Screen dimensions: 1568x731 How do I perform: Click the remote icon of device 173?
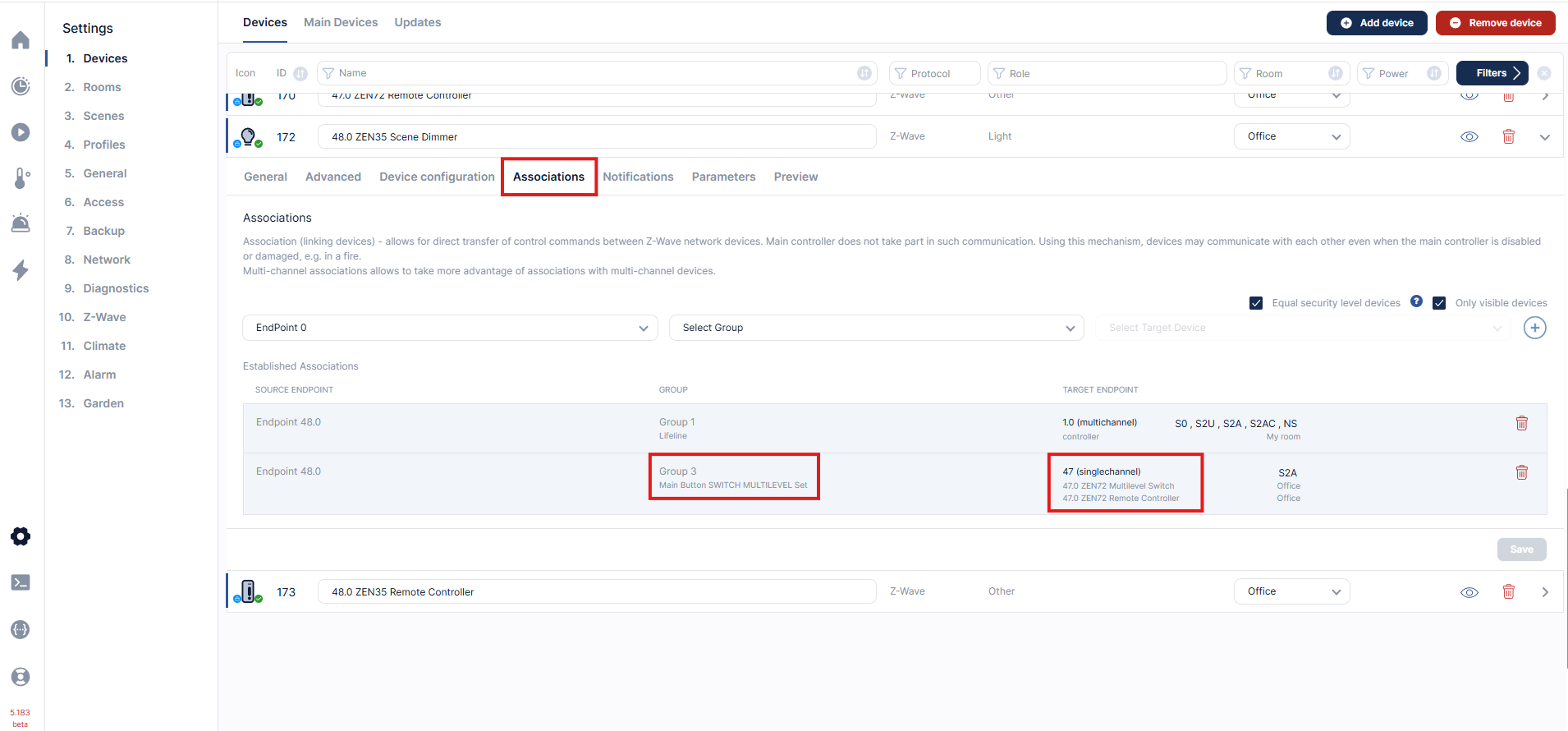tap(248, 591)
